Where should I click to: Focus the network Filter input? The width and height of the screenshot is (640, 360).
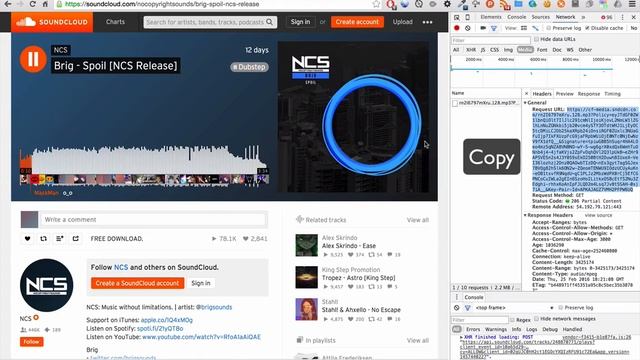(491, 40)
